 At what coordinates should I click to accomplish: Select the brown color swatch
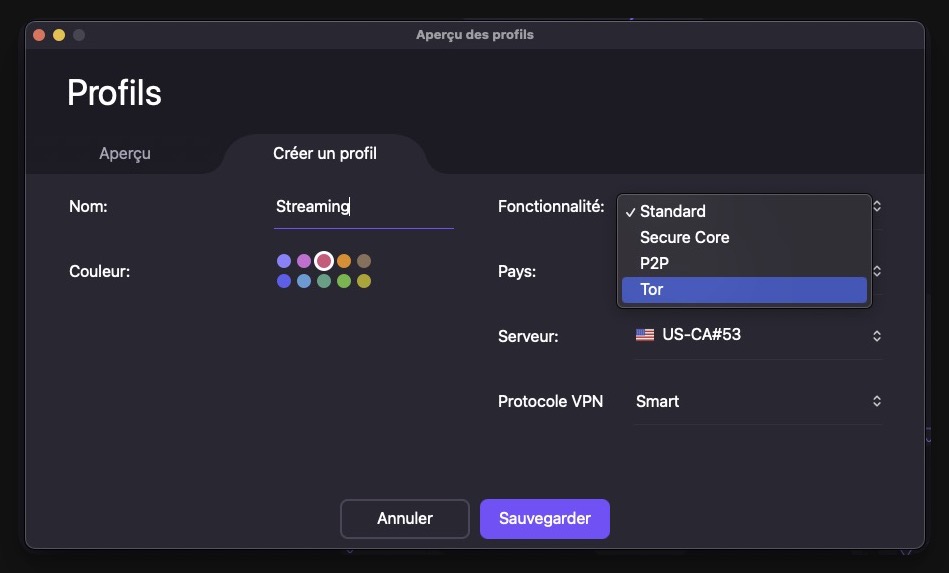[x=364, y=261]
